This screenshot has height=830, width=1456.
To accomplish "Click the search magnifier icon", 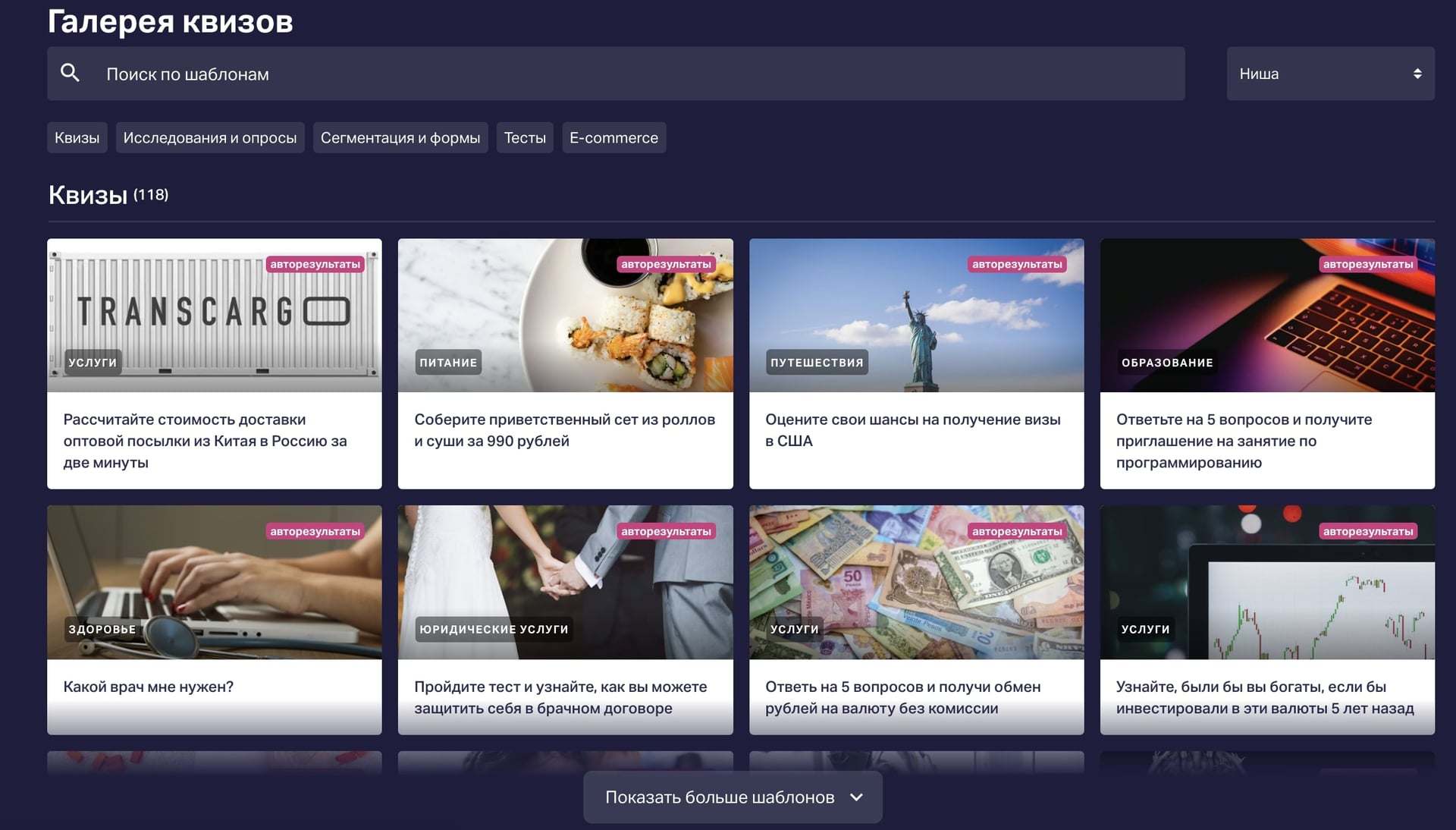I will pos(70,73).
